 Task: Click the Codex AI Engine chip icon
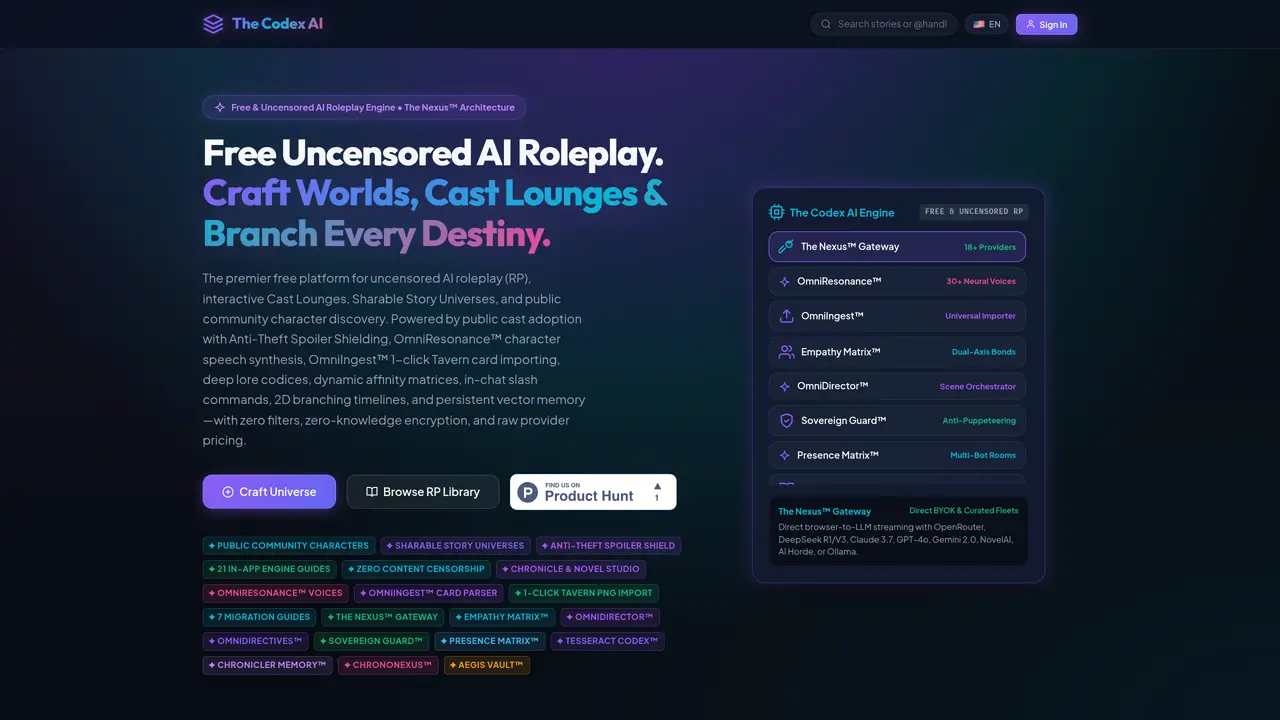pos(776,212)
